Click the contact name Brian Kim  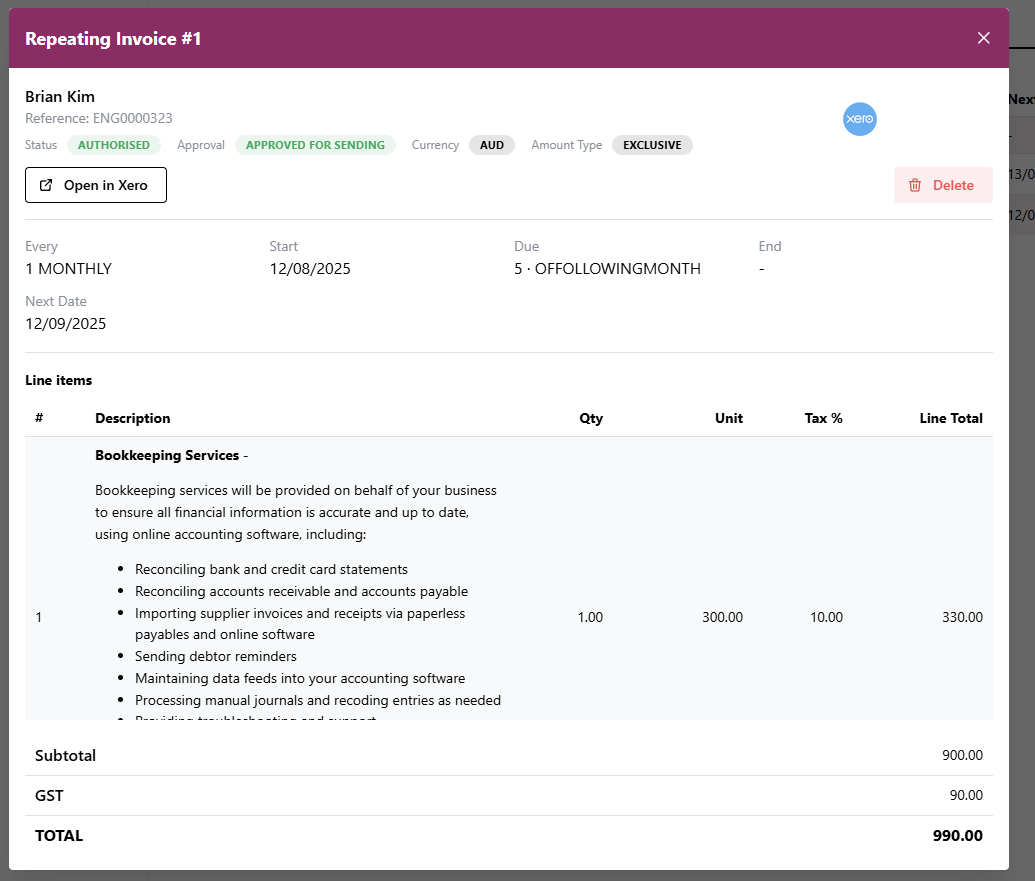(60, 97)
